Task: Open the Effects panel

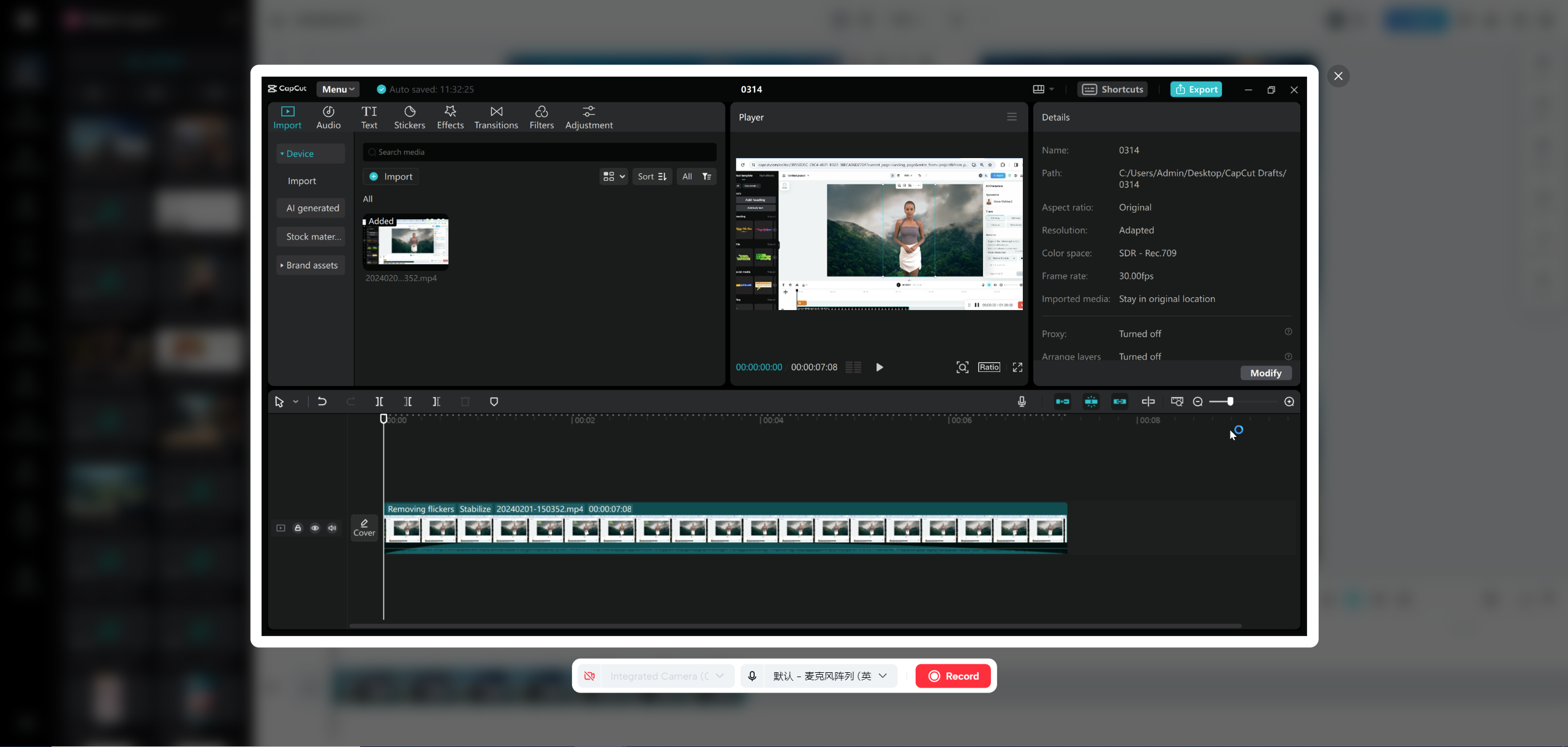Action: click(x=450, y=116)
